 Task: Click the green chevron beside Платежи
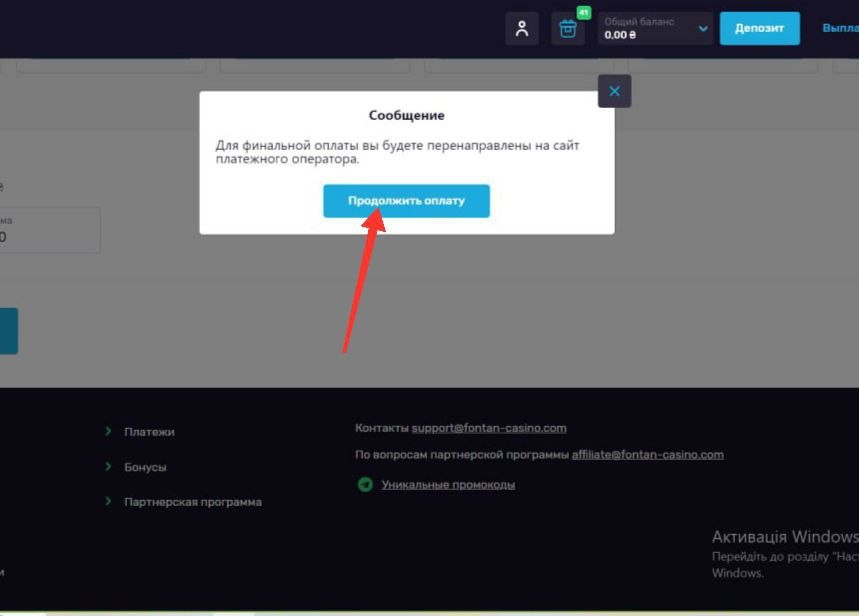pyautogui.click(x=108, y=432)
